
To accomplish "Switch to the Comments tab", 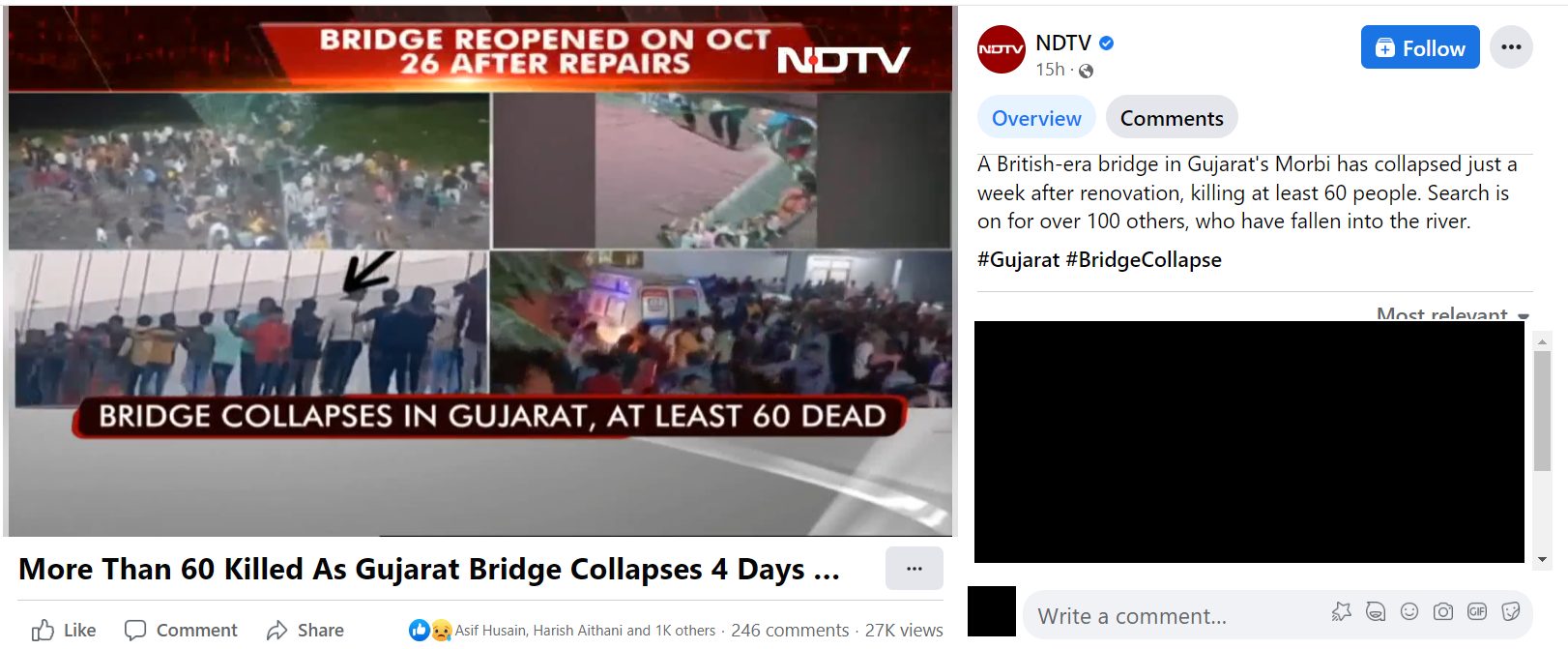I will tap(1172, 117).
